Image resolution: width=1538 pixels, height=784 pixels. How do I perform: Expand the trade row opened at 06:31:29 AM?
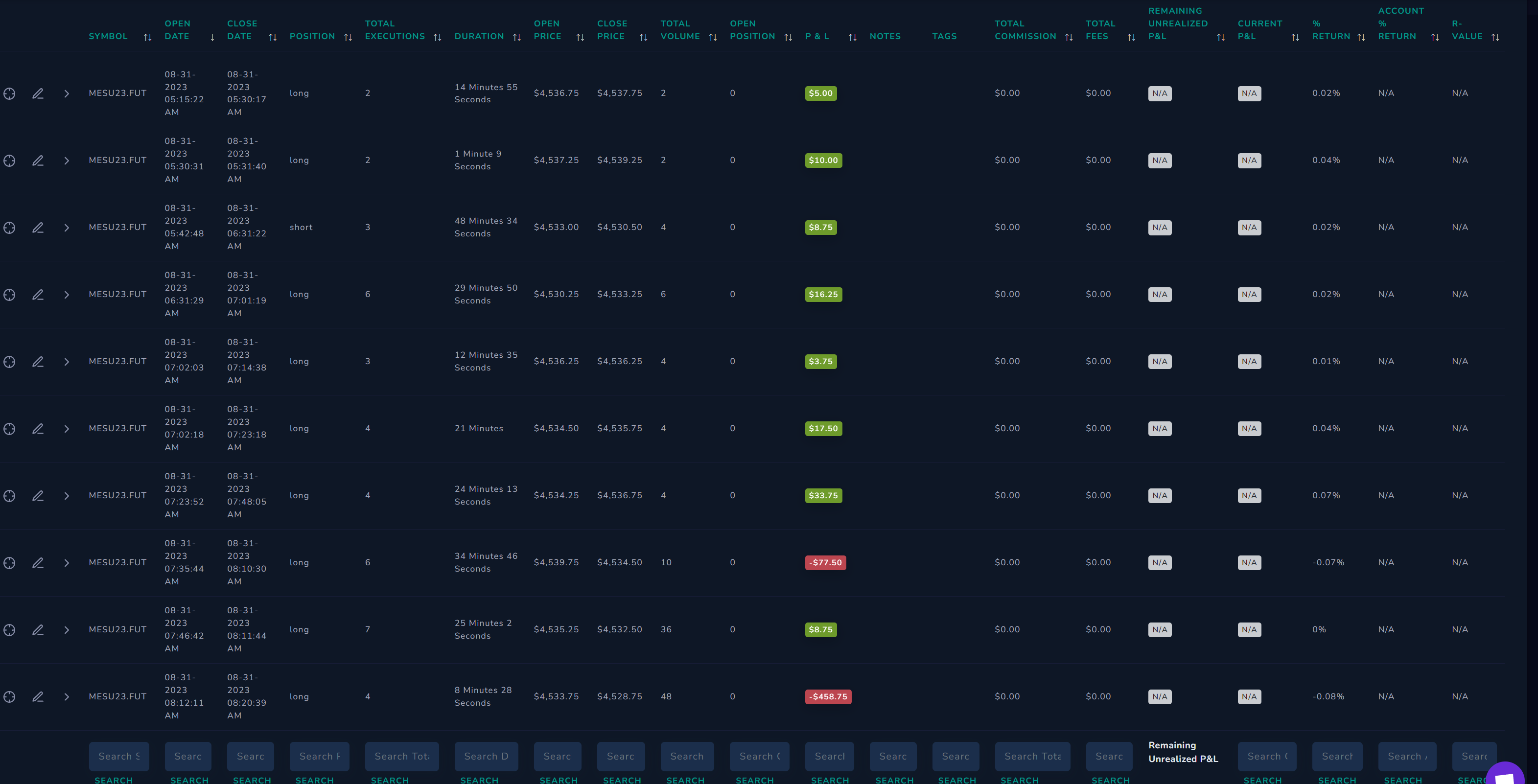point(66,295)
